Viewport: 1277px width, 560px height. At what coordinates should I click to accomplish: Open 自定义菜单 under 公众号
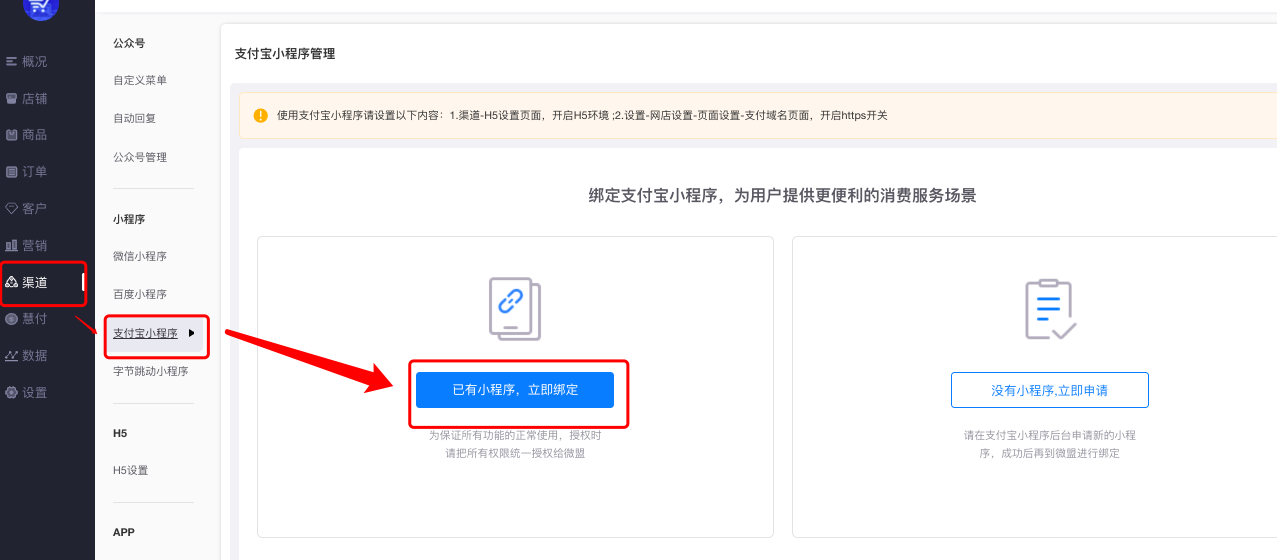[140, 80]
